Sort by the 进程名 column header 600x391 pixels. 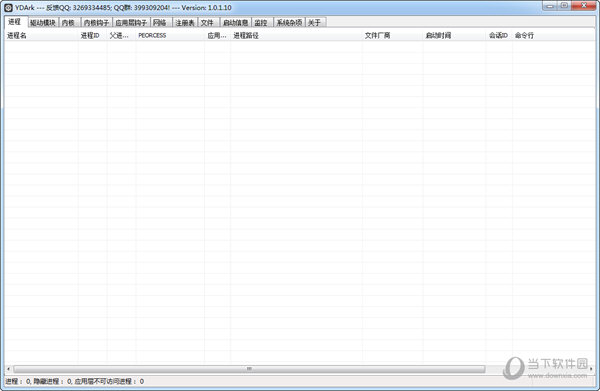tap(41, 35)
